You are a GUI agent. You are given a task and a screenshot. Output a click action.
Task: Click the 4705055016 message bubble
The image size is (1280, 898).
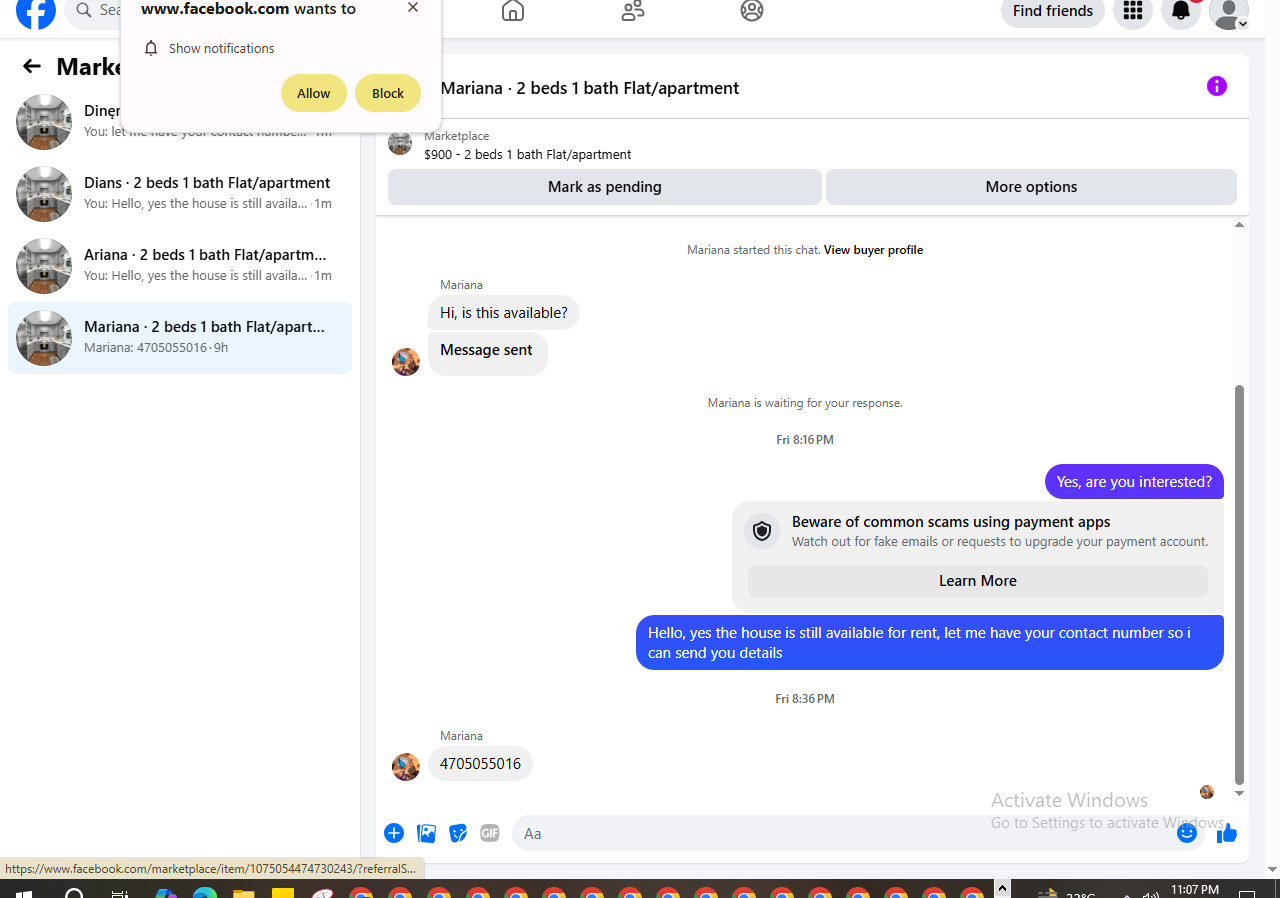pos(480,764)
